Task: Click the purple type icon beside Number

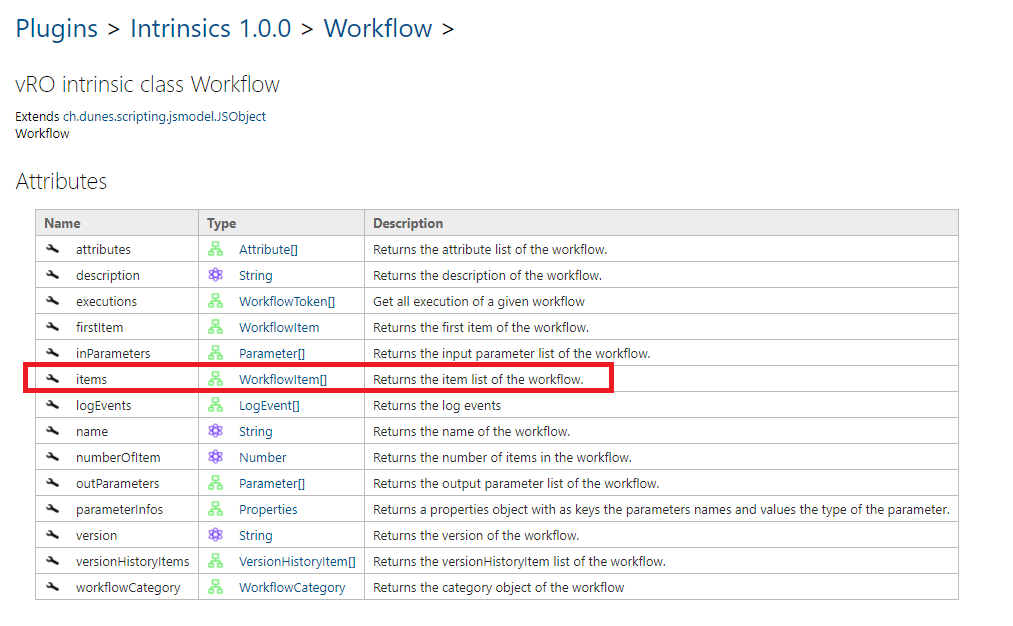Action: tap(215, 457)
